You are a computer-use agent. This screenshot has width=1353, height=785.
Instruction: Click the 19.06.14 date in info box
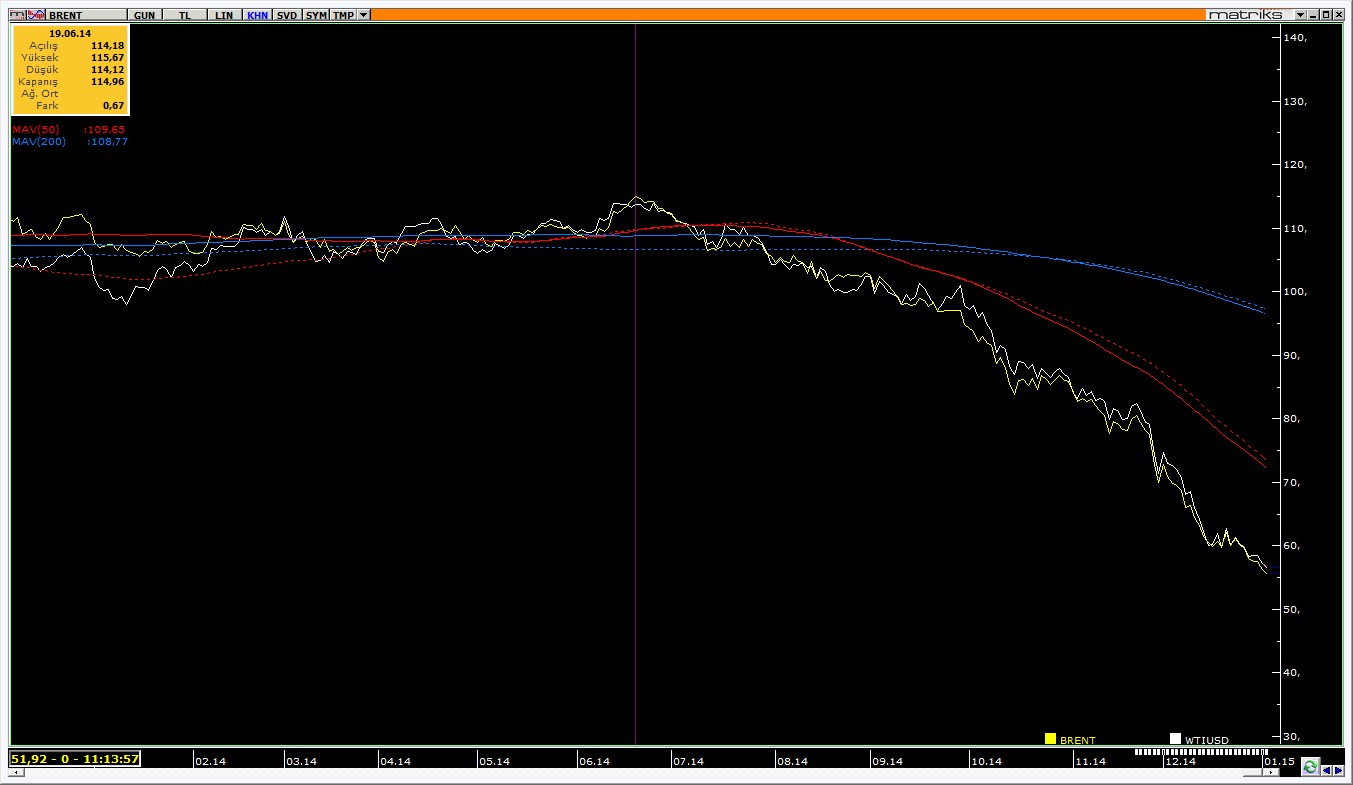tap(69, 33)
